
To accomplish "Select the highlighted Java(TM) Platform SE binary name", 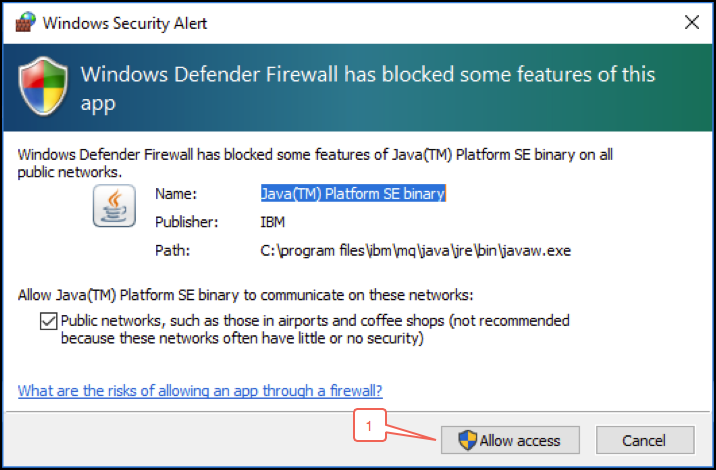I will [353, 194].
